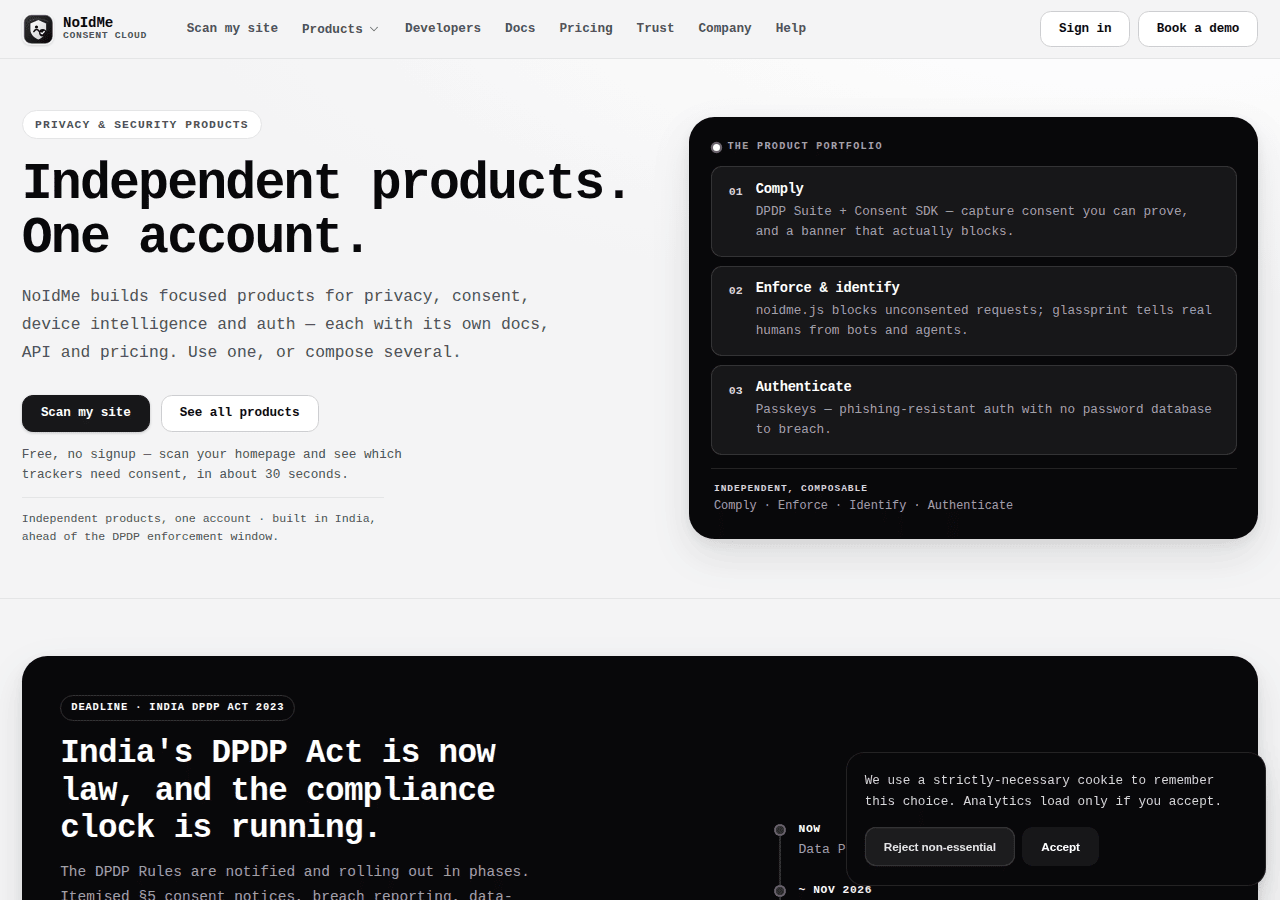The height and width of the screenshot is (900, 1280).
Task: Open the Comply product card
Action: pos(974,211)
